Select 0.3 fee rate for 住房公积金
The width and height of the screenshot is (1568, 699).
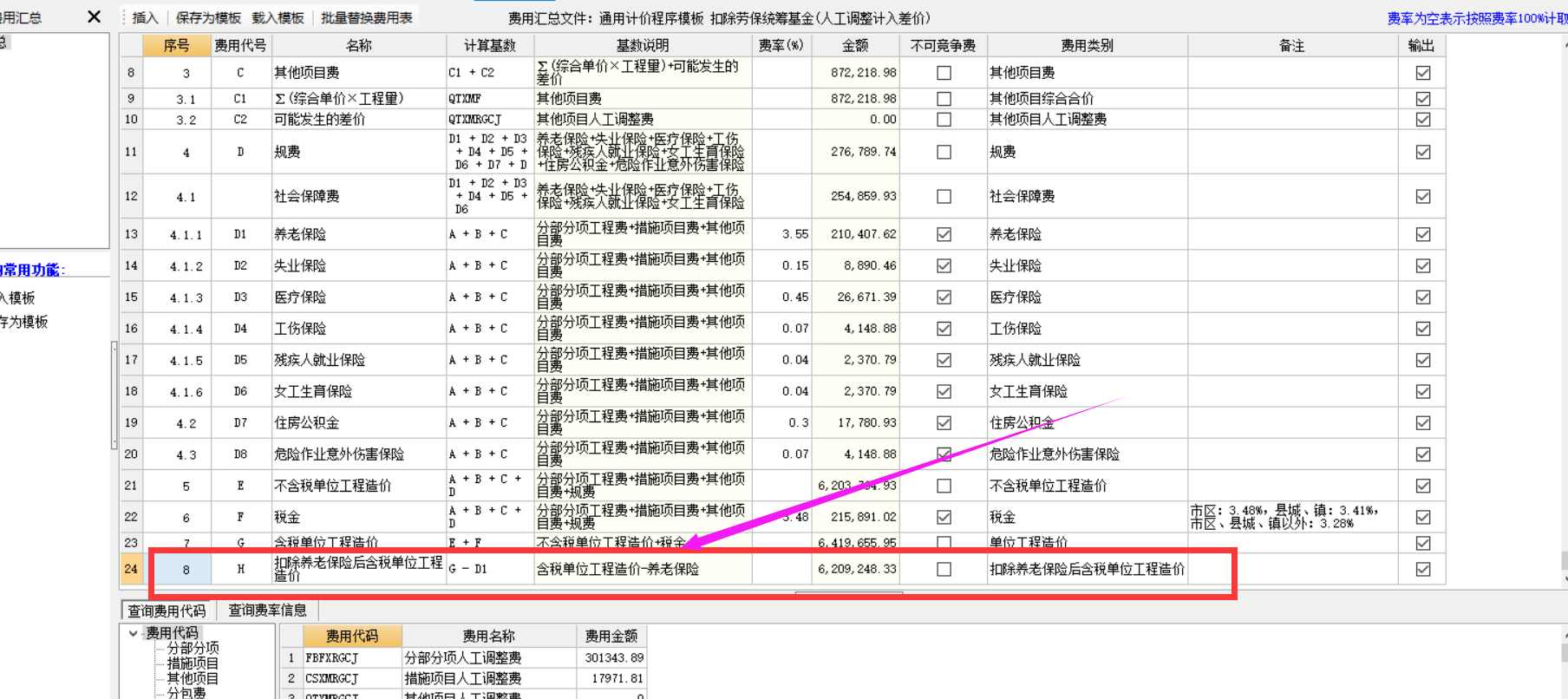(781, 422)
